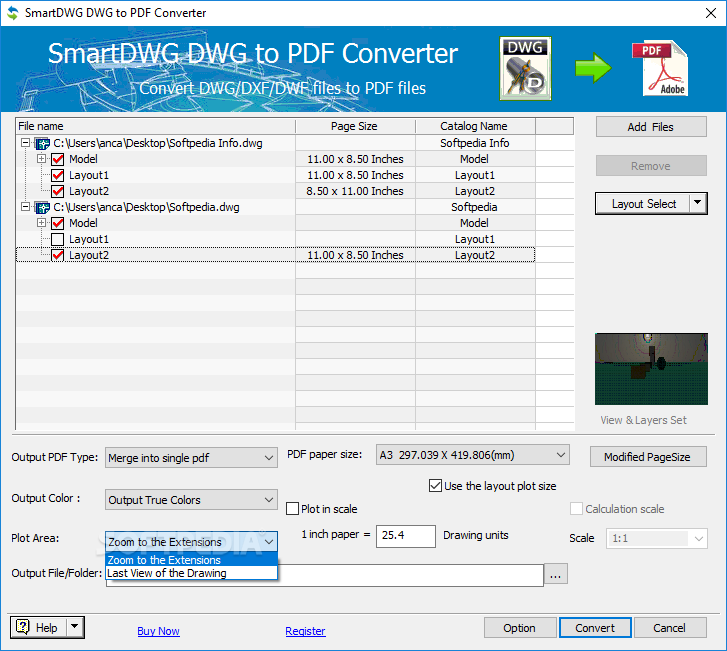Click the Add Files button
The height and width of the screenshot is (651, 727).
651,127
